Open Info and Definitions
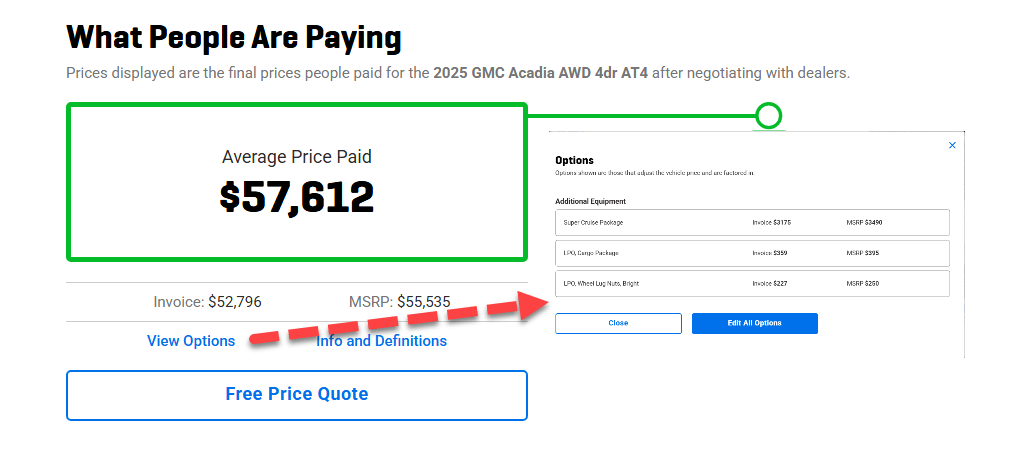This screenshot has height=456, width=1015. coord(381,341)
